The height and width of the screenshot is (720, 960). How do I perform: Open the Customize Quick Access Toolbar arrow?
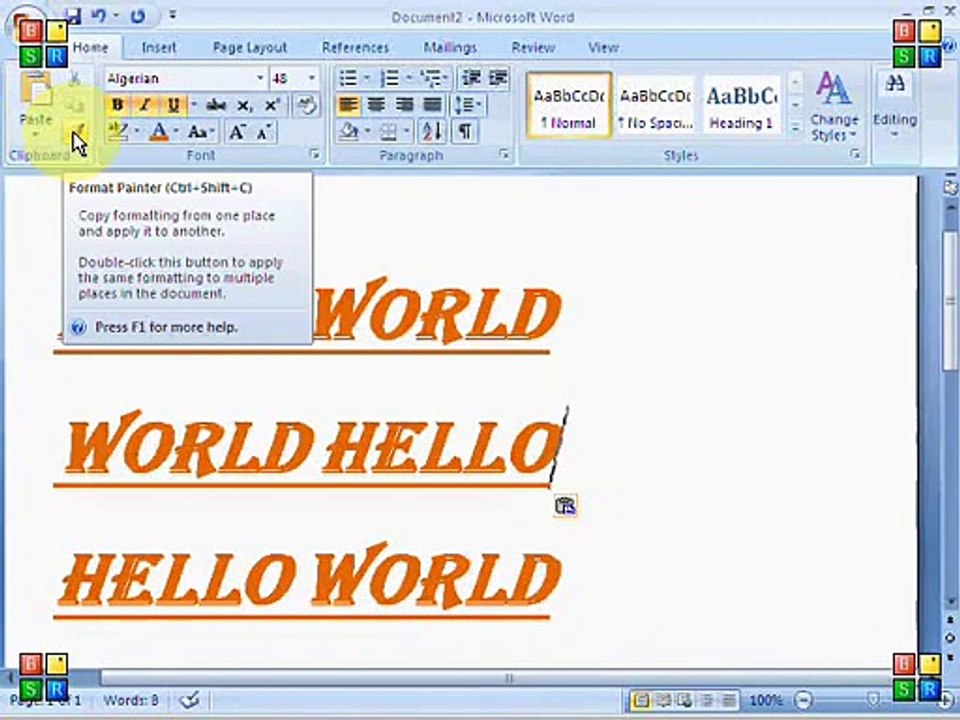coord(173,16)
